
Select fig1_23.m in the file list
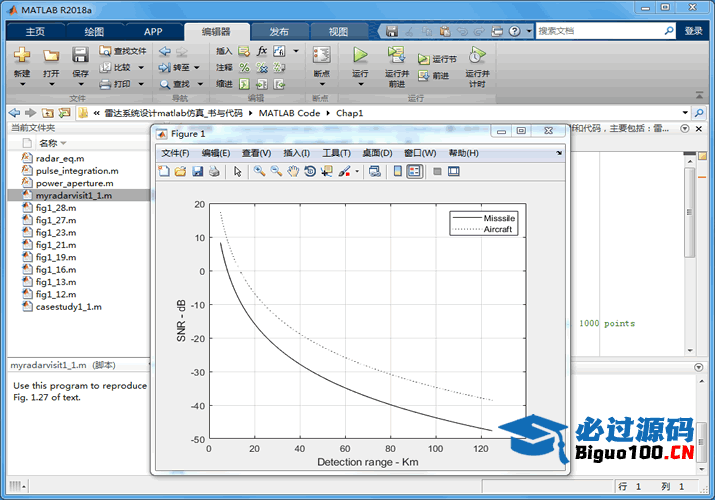tap(56, 232)
